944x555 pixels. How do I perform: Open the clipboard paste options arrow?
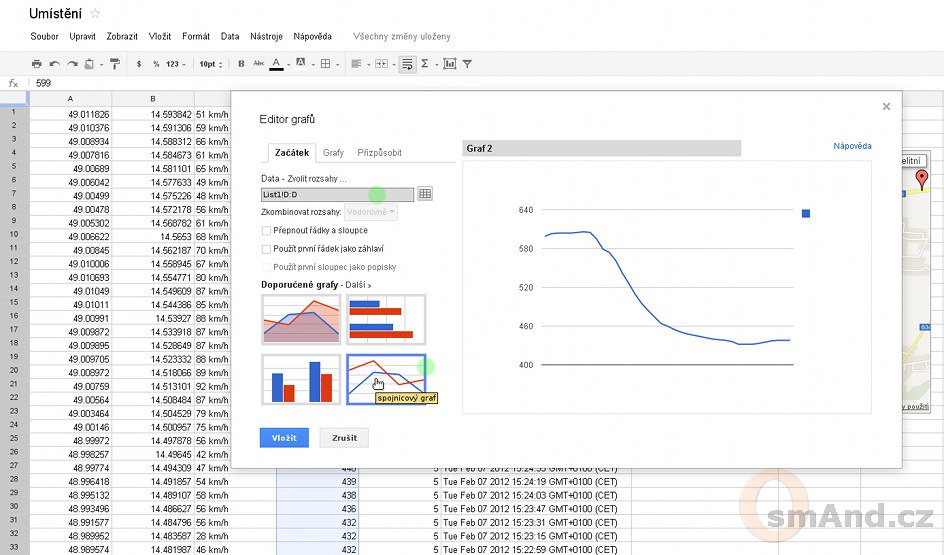pyautogui.click(x=101, y=64)
